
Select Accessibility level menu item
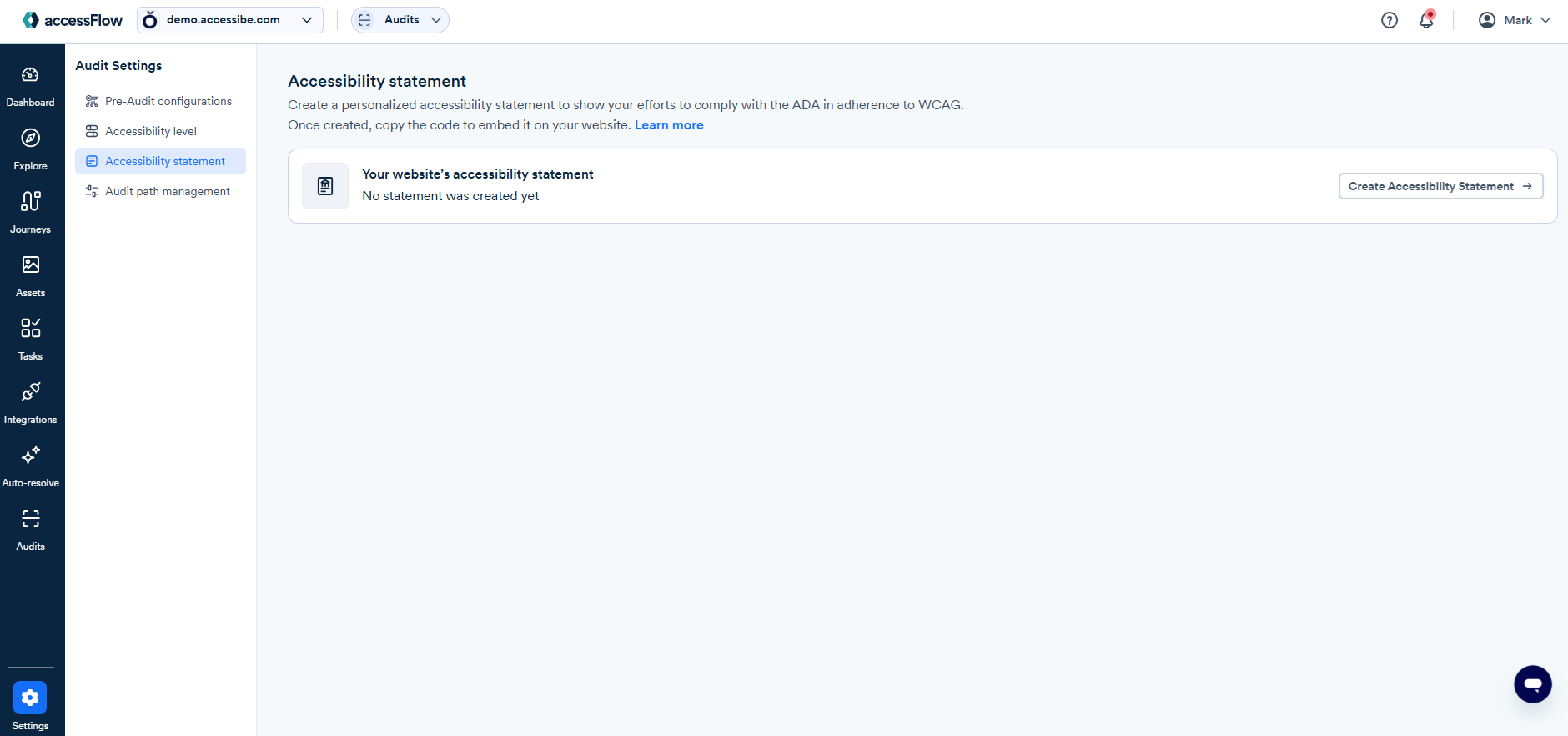click(x=160, y=131)
